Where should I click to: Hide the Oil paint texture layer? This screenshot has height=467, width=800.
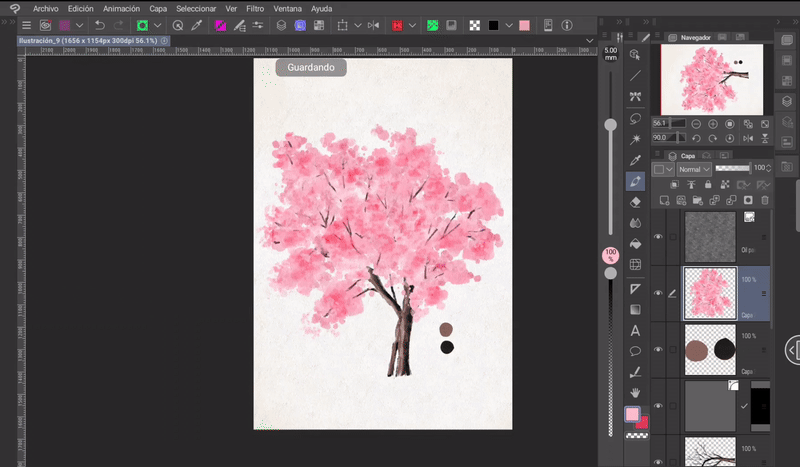click(x=658, y=236)
